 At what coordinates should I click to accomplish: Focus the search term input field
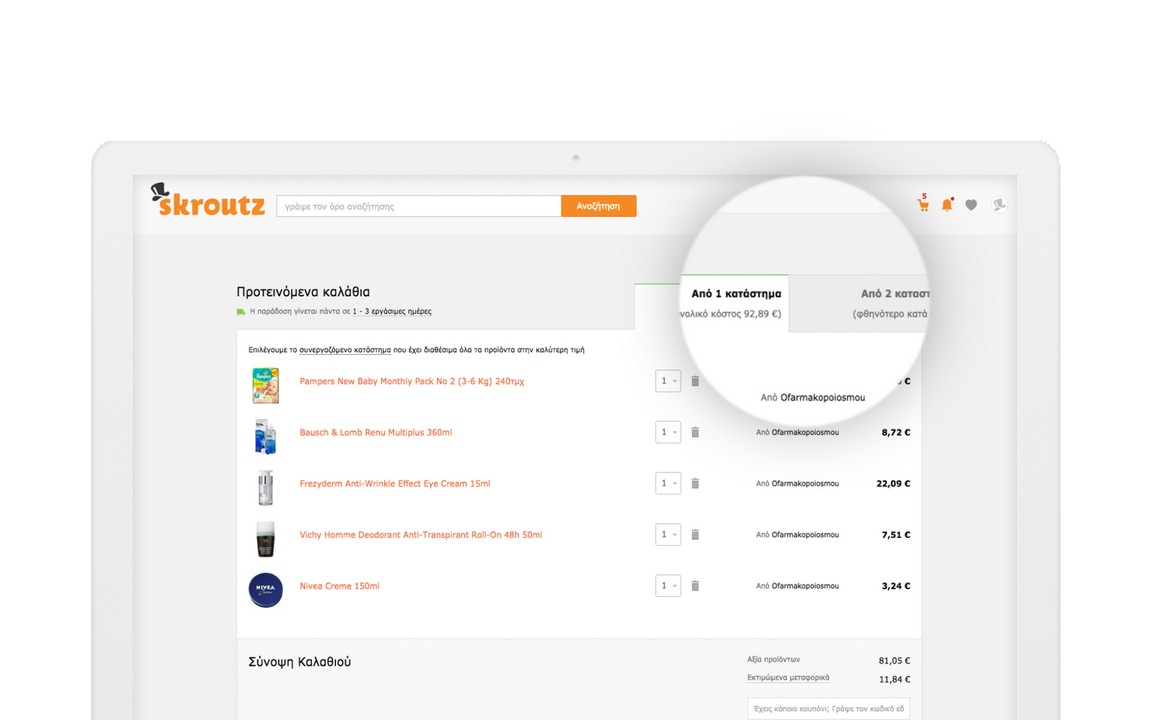point(419,206)
